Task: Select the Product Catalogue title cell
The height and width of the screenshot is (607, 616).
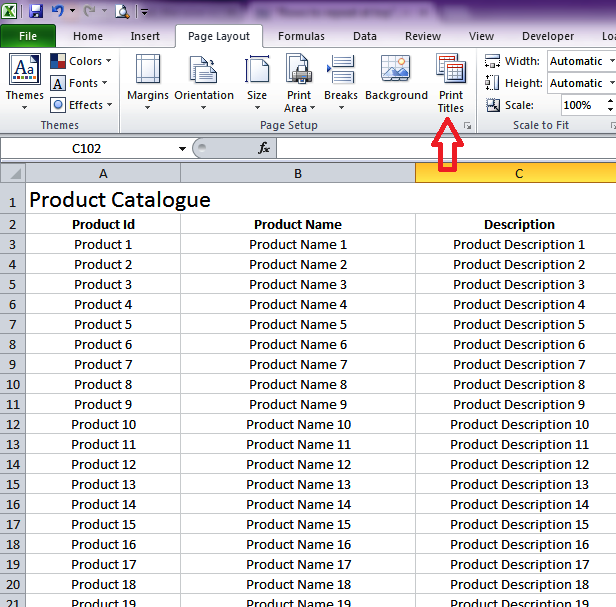Action: [103, 199]
